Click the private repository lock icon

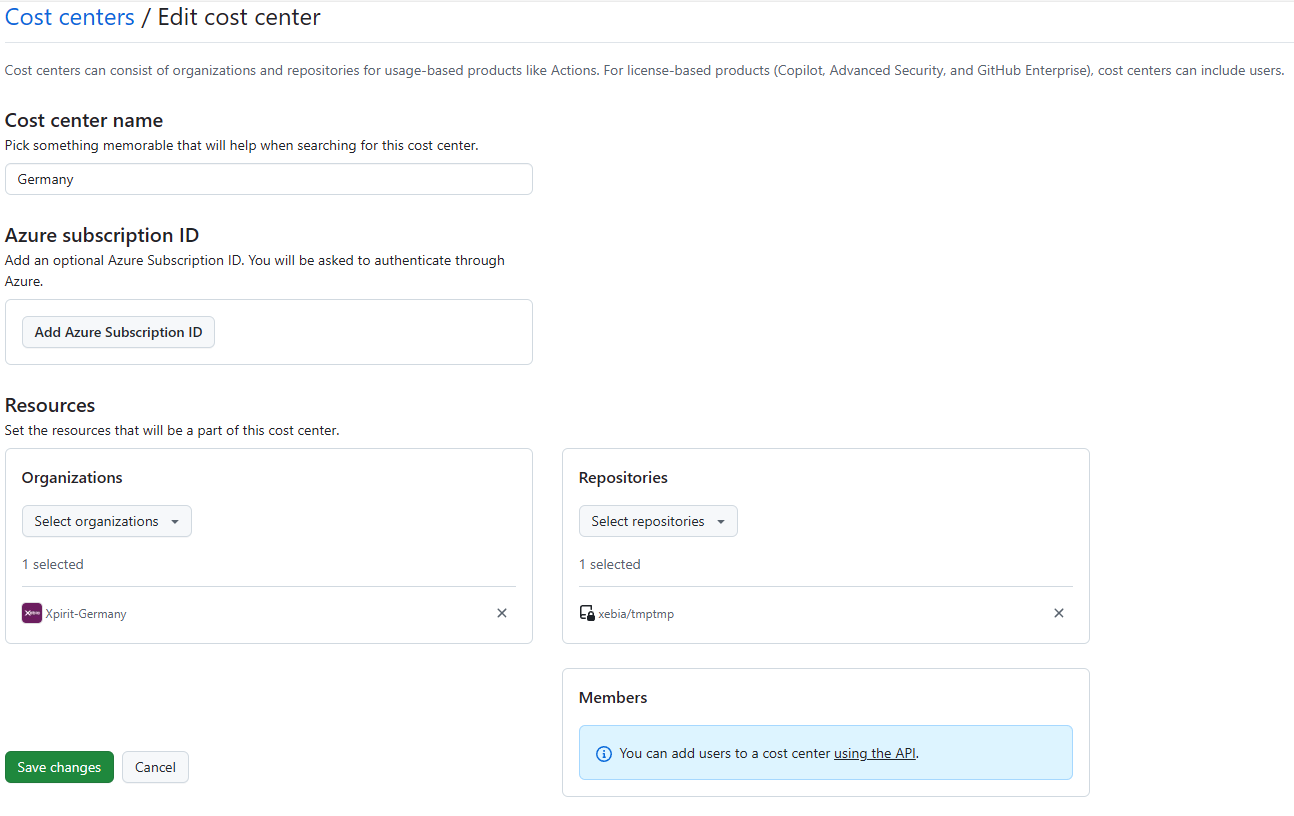587,613
